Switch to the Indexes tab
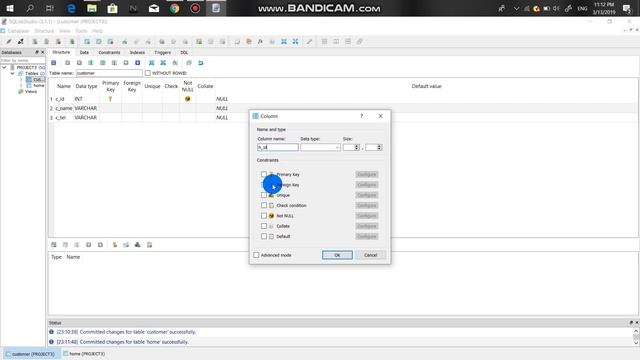The image size is (640, 360). click(137, 53)
